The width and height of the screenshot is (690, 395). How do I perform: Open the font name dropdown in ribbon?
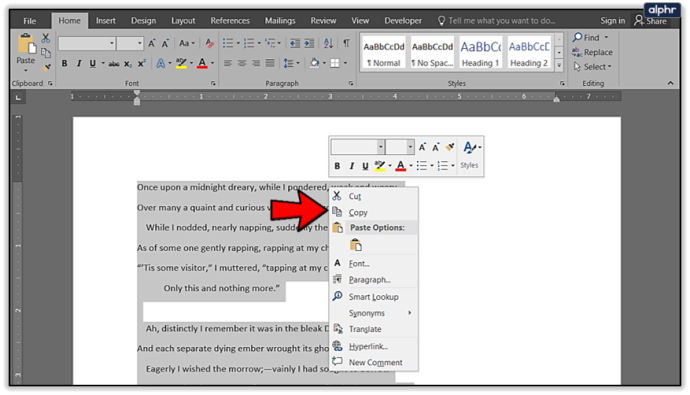(x=87, y=43)
